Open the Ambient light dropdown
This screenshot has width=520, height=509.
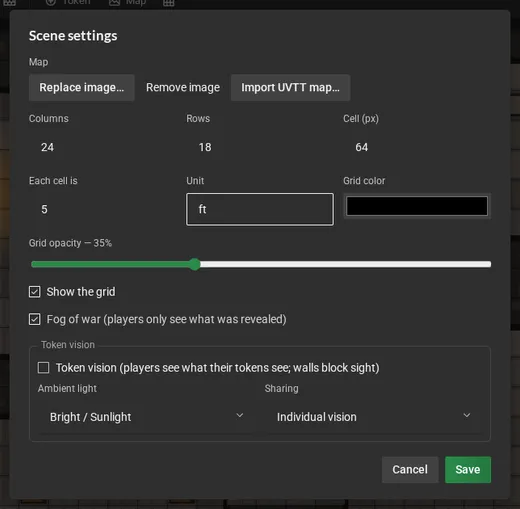[146, 417]
